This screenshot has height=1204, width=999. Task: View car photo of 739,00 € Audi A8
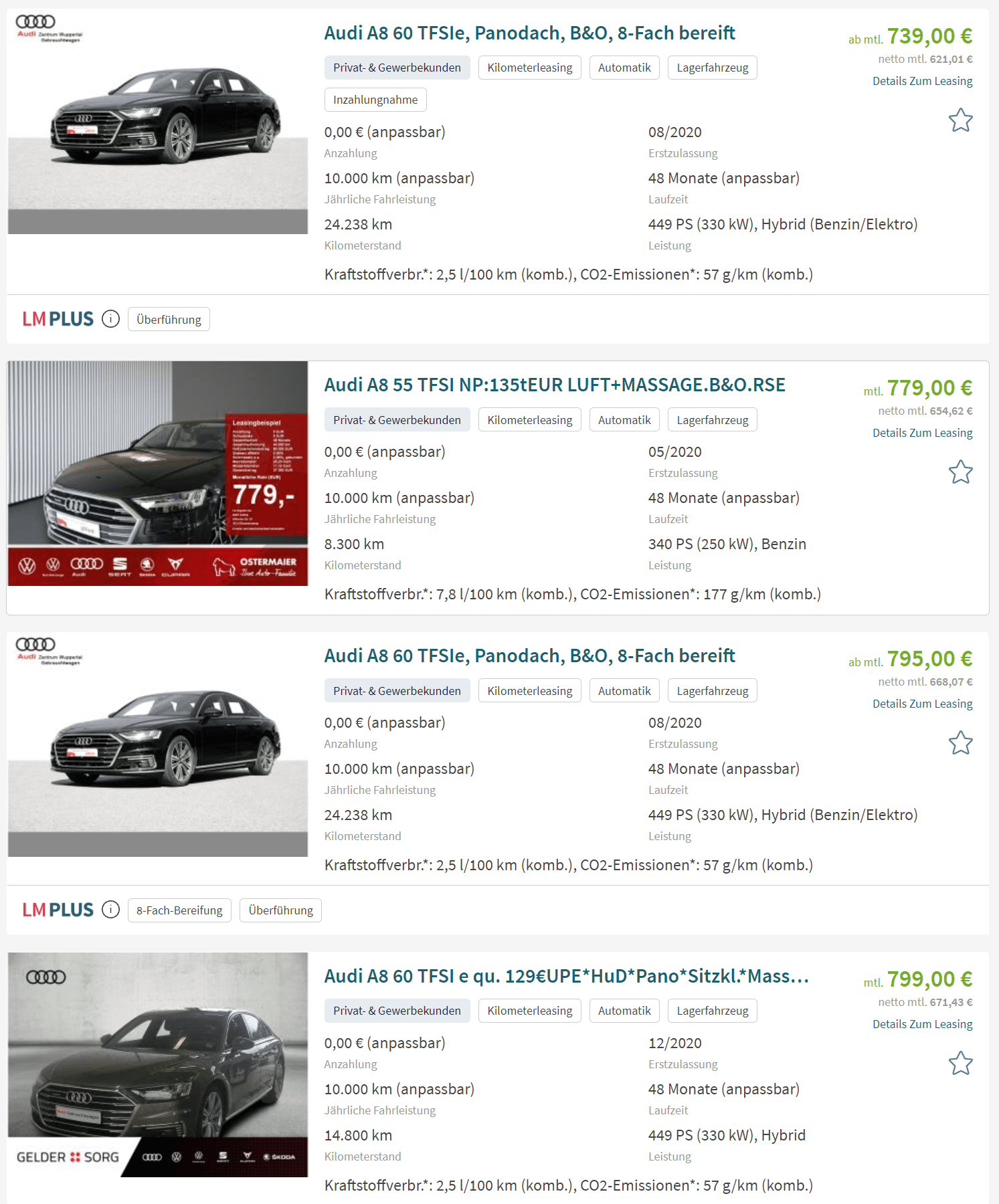point(158,122)
